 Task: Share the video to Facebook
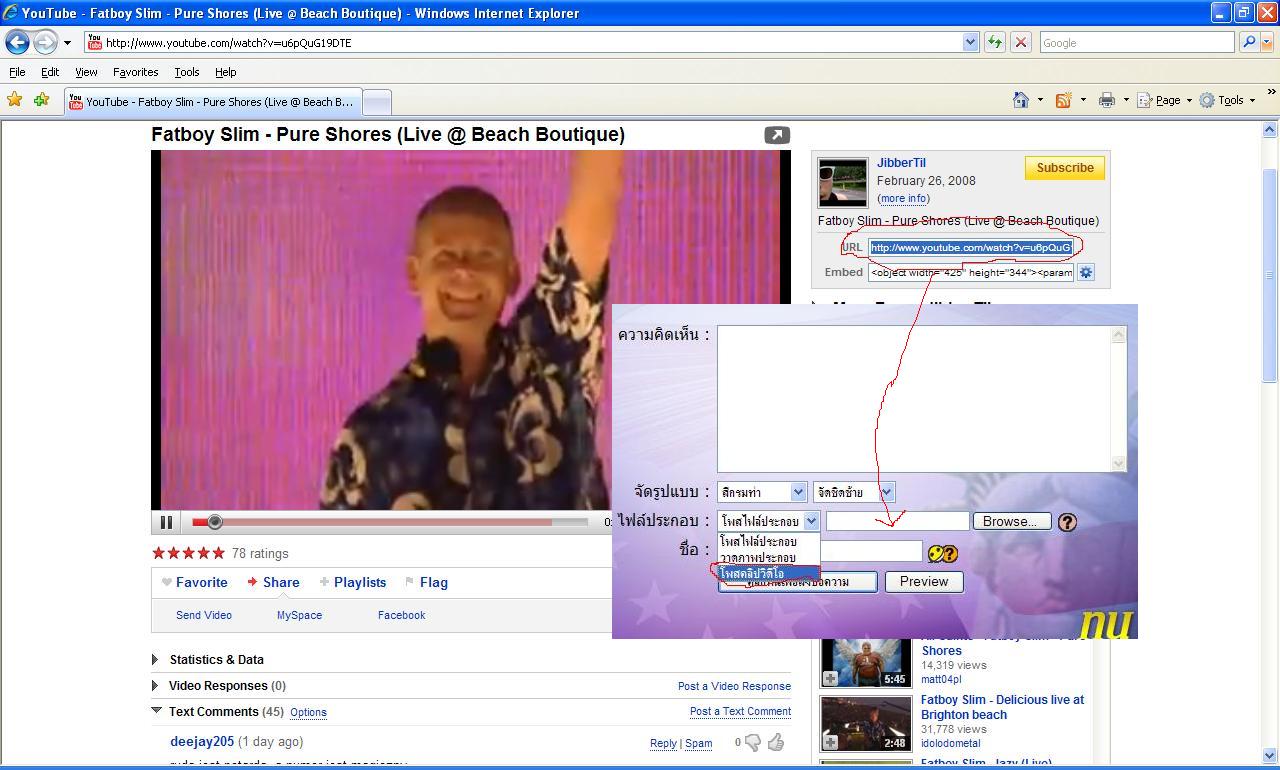point(401,615)
